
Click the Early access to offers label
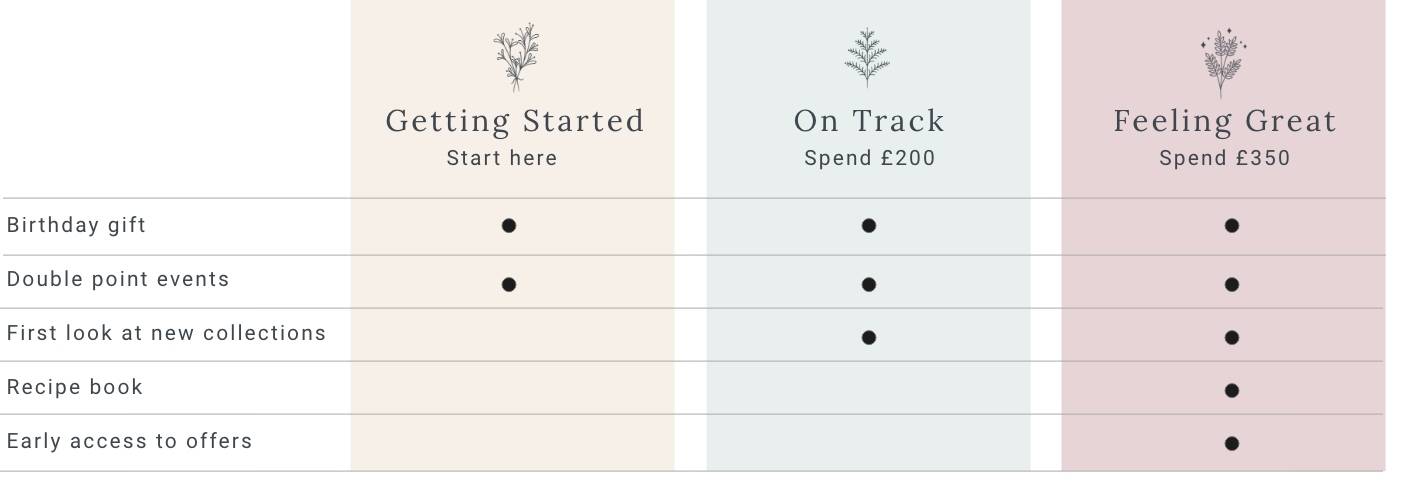[x=129, y=441]
